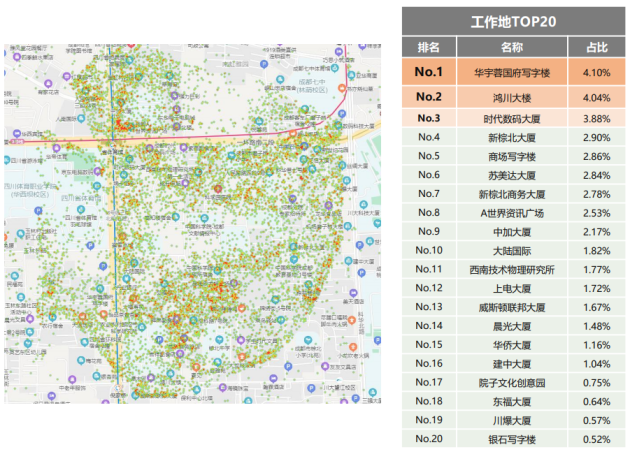Click the 工作地TOP20 table title
Screen dimensions: 630x454
(x=513, y=21)
